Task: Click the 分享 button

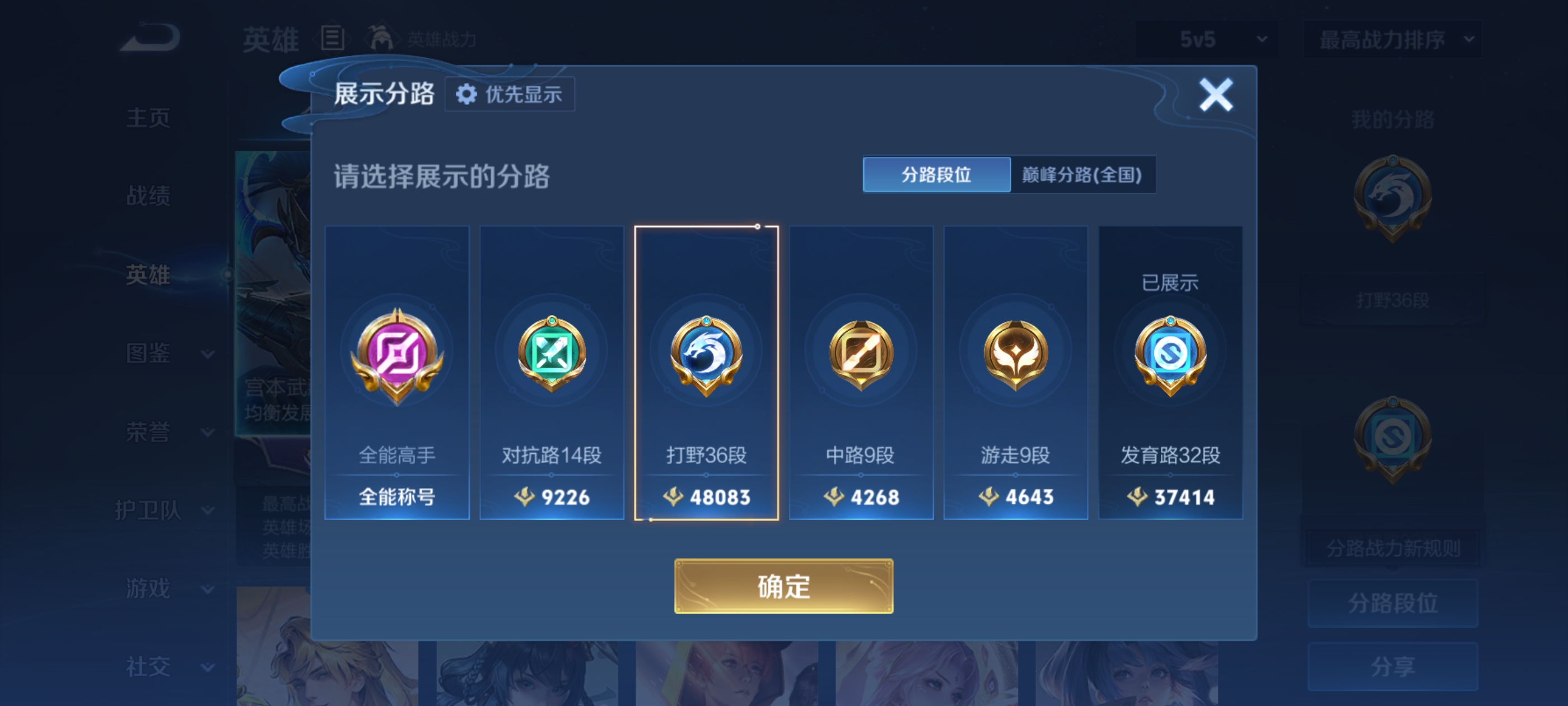Action: 1392,666
